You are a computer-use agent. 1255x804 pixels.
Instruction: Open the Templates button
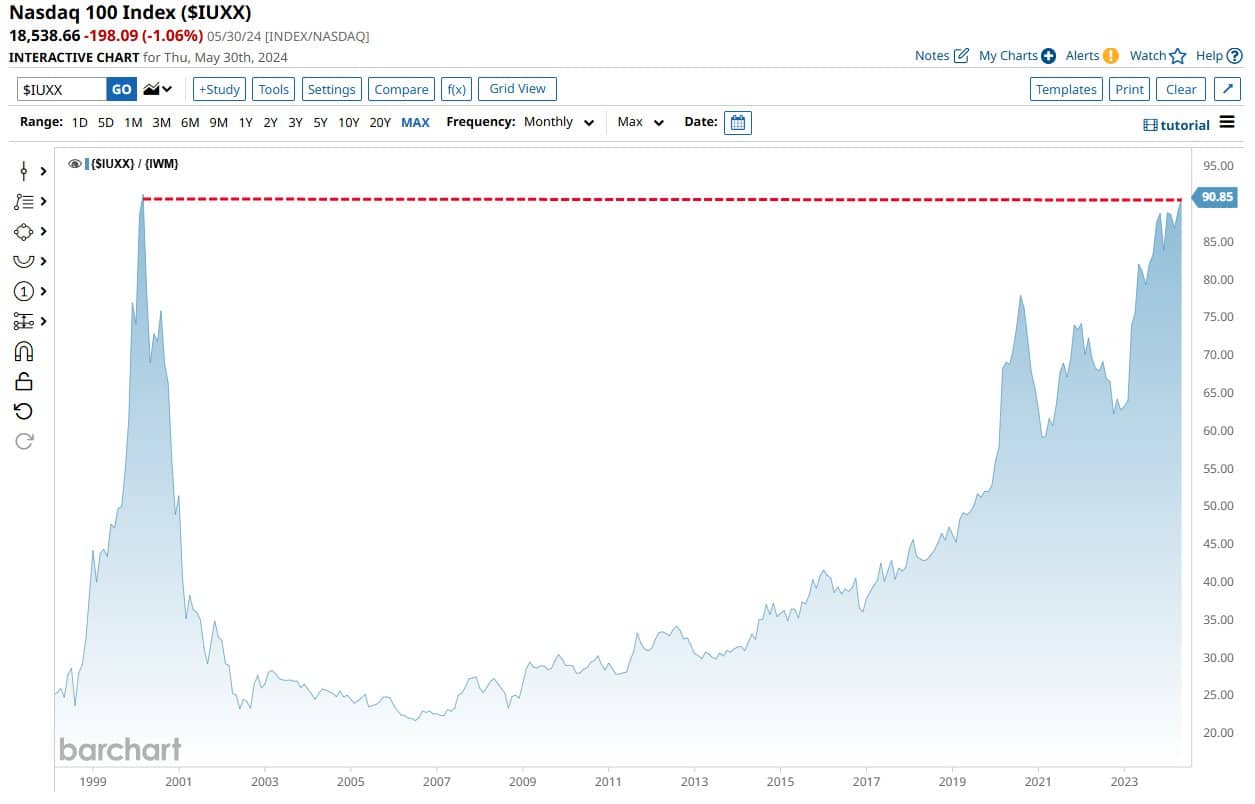coord(1066,89)
